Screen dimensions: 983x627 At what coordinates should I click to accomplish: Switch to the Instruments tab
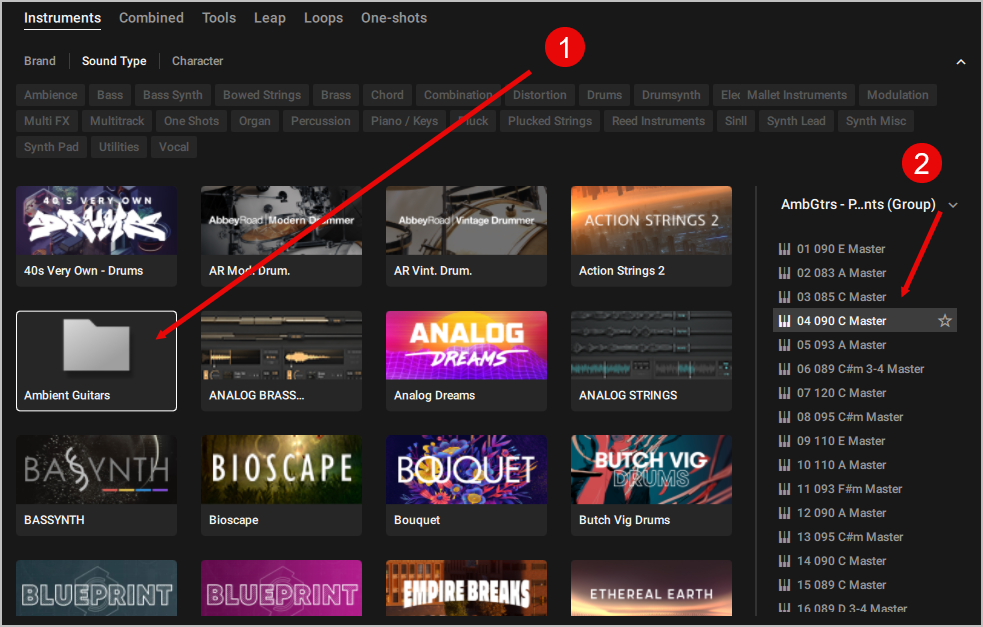63,18
